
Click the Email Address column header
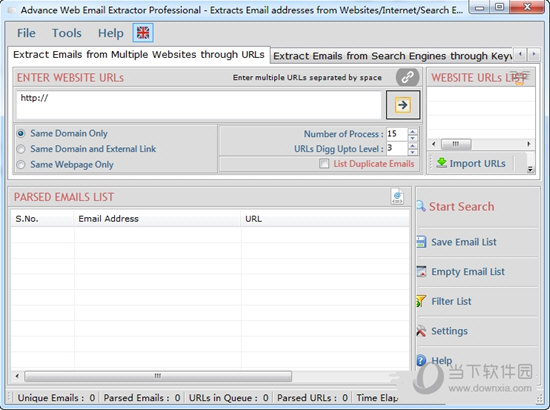click(157, 219)
